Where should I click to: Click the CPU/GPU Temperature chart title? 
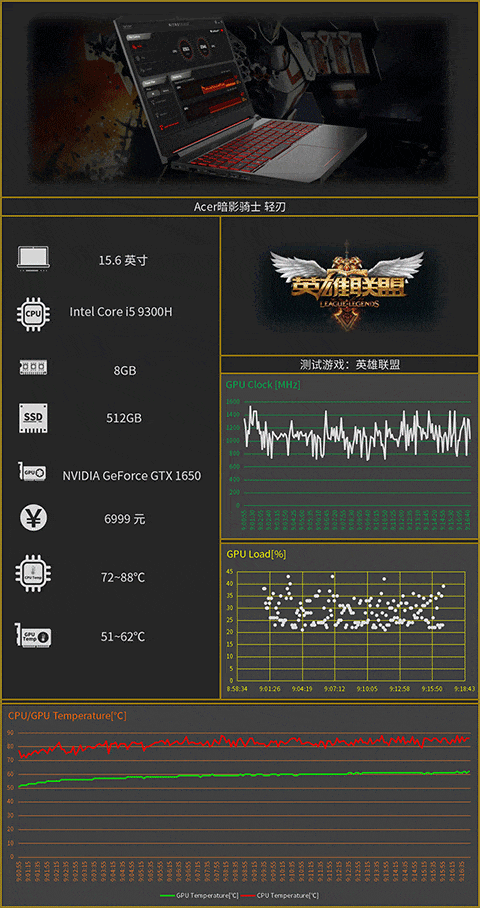(67, 716)
